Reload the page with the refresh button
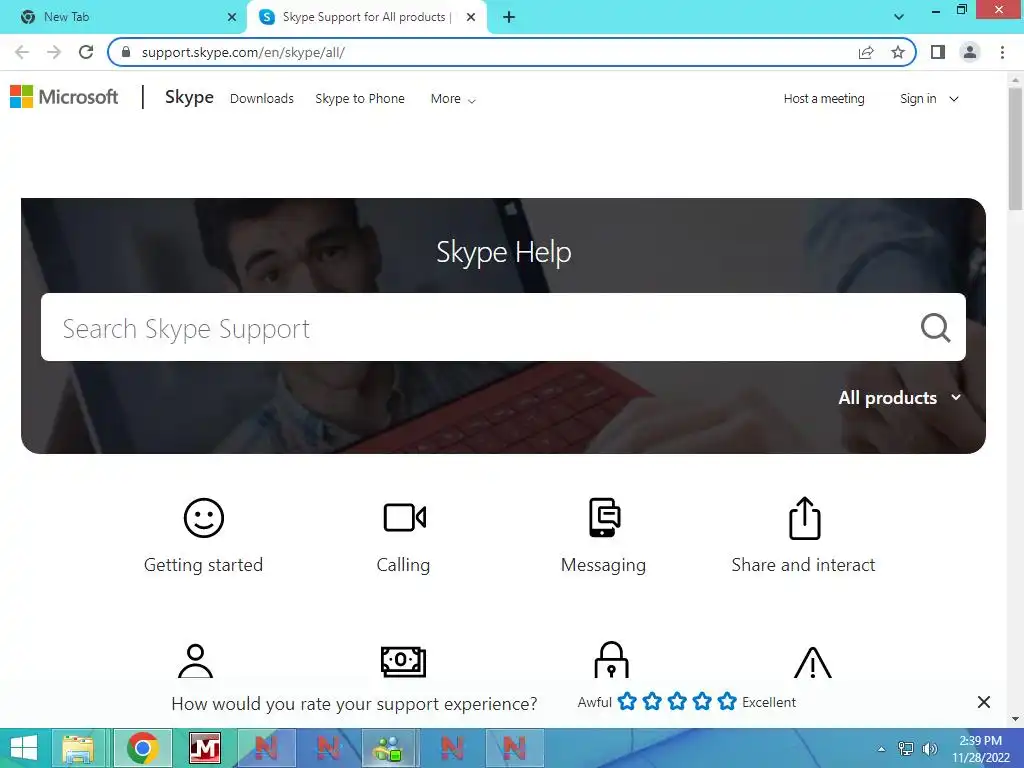 click(86, 52)
